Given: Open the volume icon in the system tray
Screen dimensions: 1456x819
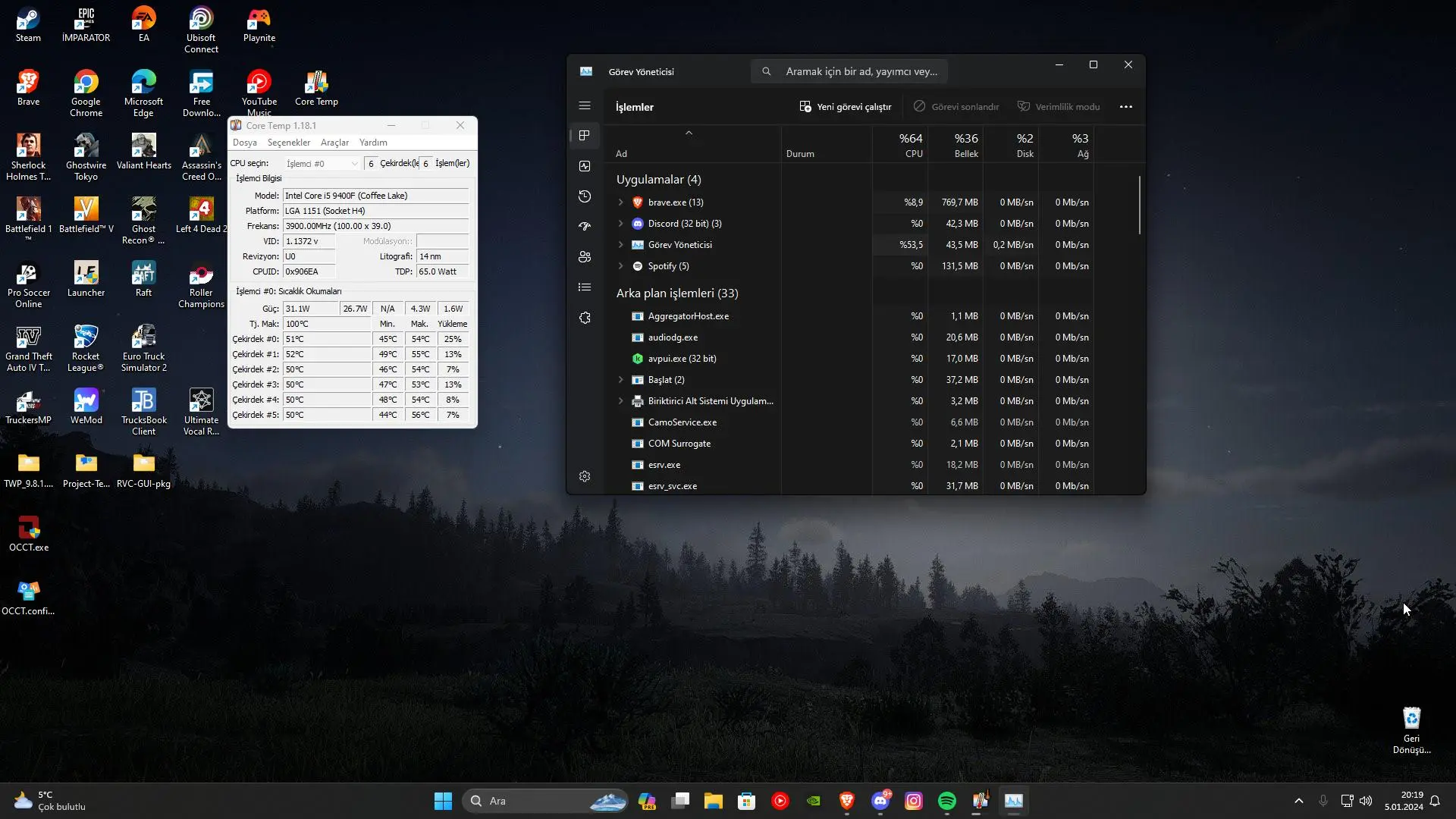Looking at the screenshot, I should click(1366, 801).
